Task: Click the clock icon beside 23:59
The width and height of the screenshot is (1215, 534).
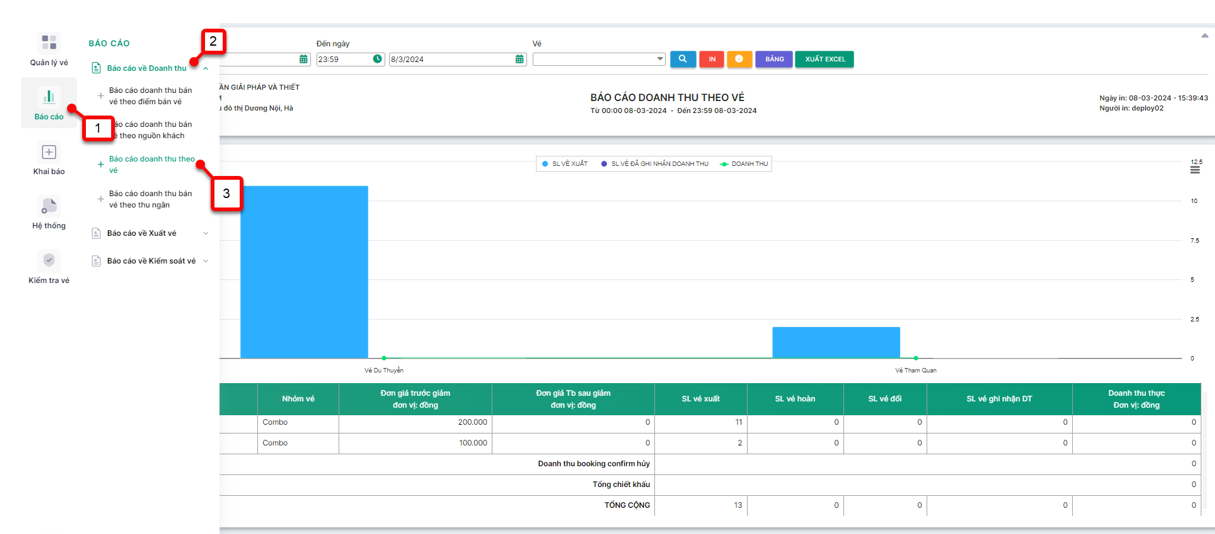Action: click(x=377, y=59)
